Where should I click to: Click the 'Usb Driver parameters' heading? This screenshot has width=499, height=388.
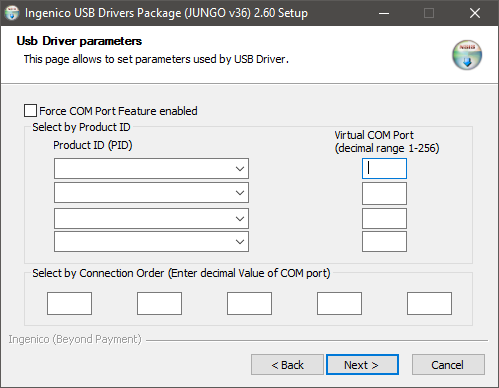pyautogui.click(x=79, y=41)
